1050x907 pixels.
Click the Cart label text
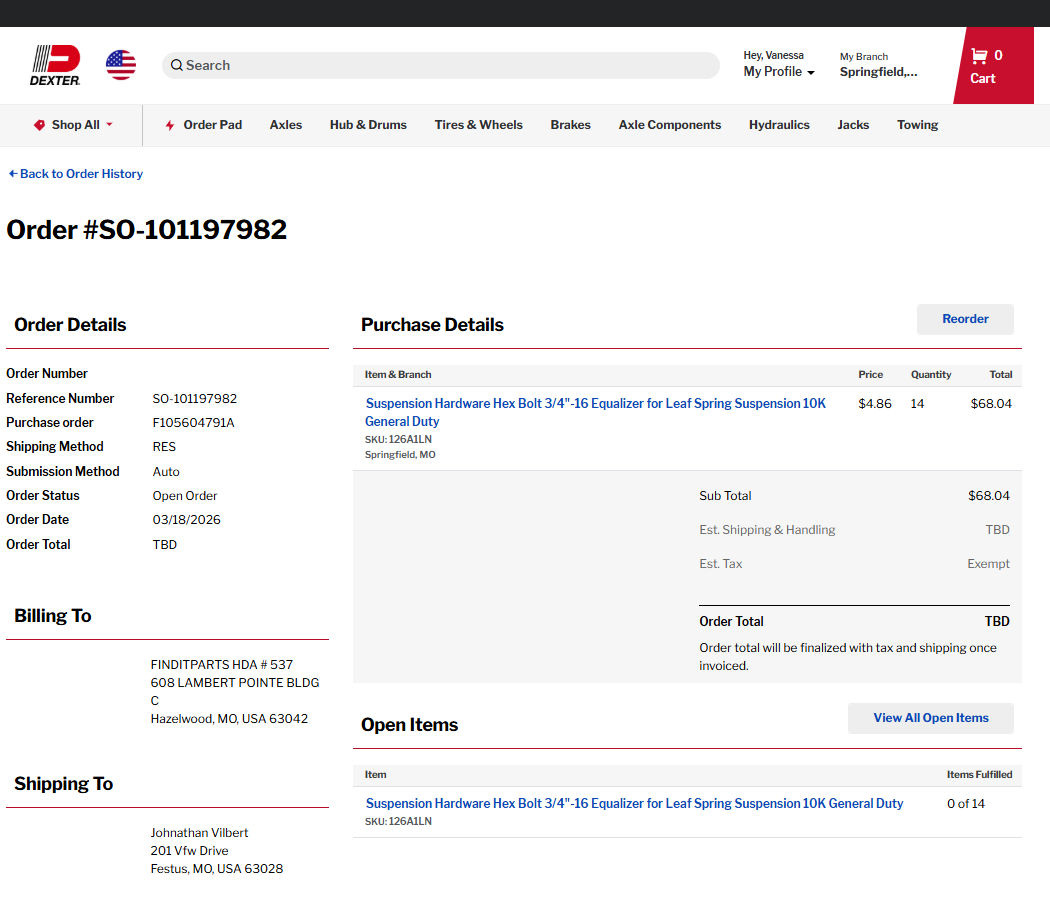[x=982, y=78]
